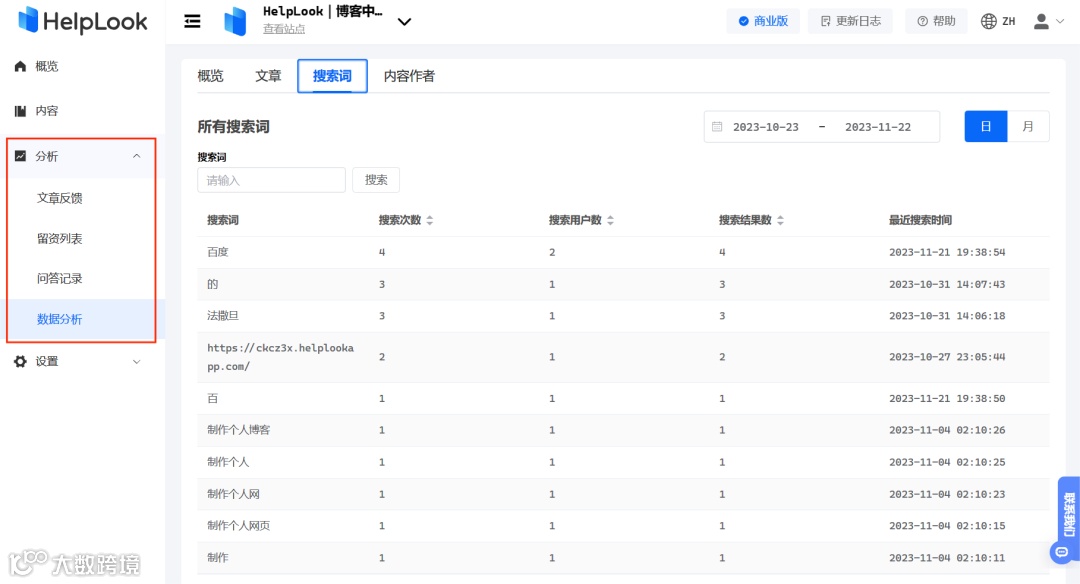Collapse the sidebar with the hamburger icon

pyautogui.click(x=192, y=20)
